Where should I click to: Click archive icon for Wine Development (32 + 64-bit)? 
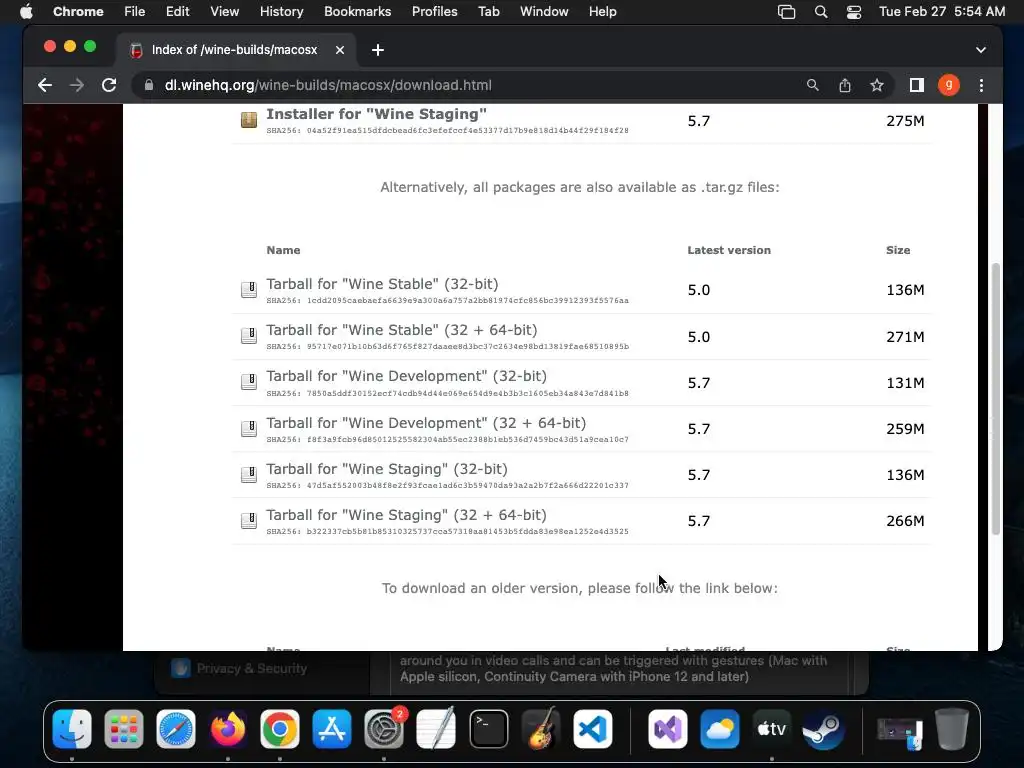pos(249,428)
